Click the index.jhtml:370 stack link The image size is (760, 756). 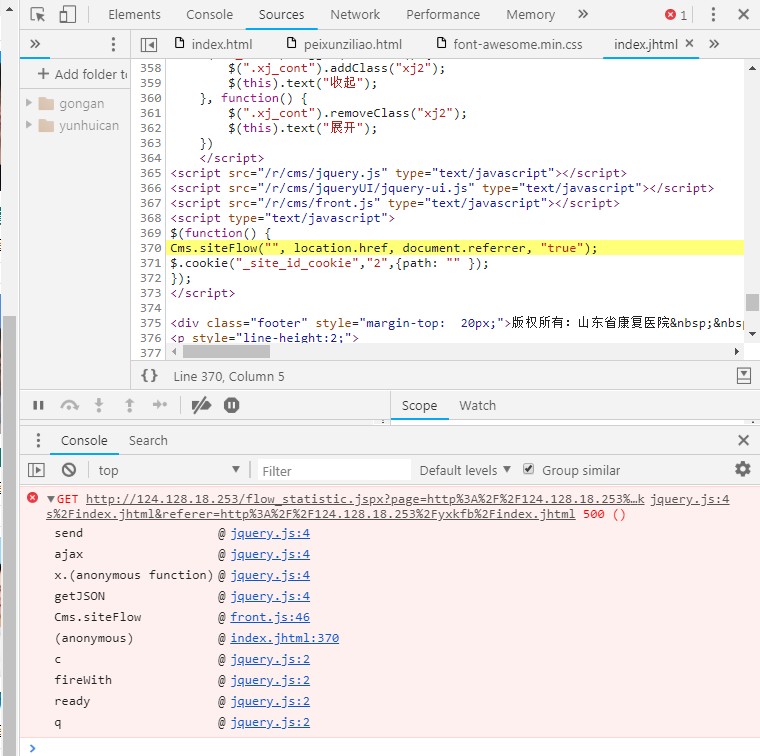point(284,638)
